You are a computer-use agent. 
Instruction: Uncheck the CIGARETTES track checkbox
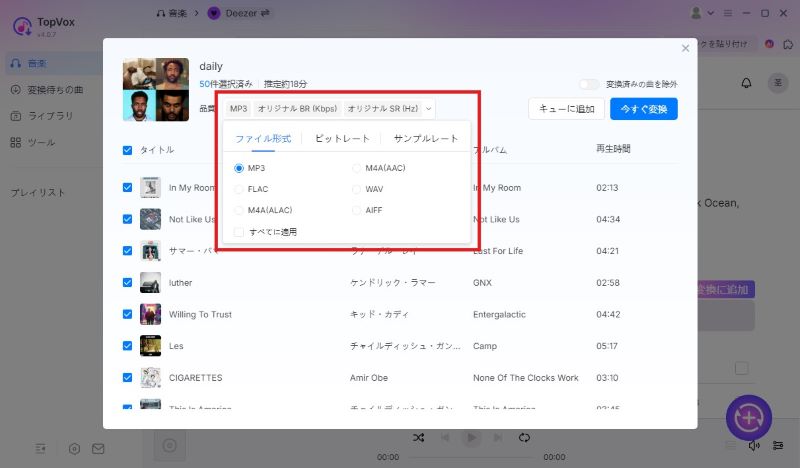click(128, 378)
